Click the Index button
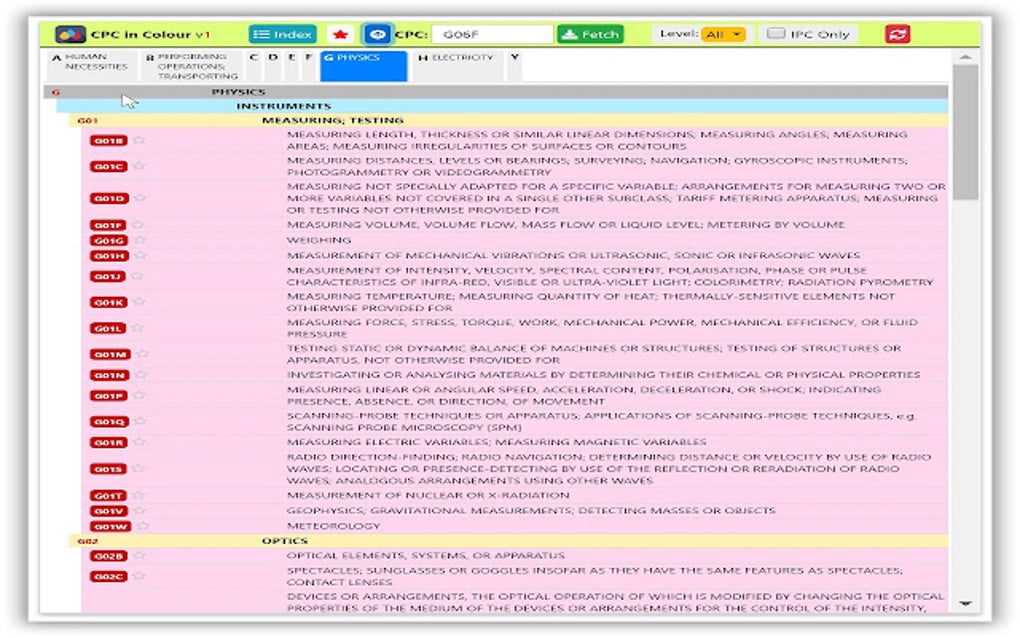The image size is (1020, 638). 281,32
